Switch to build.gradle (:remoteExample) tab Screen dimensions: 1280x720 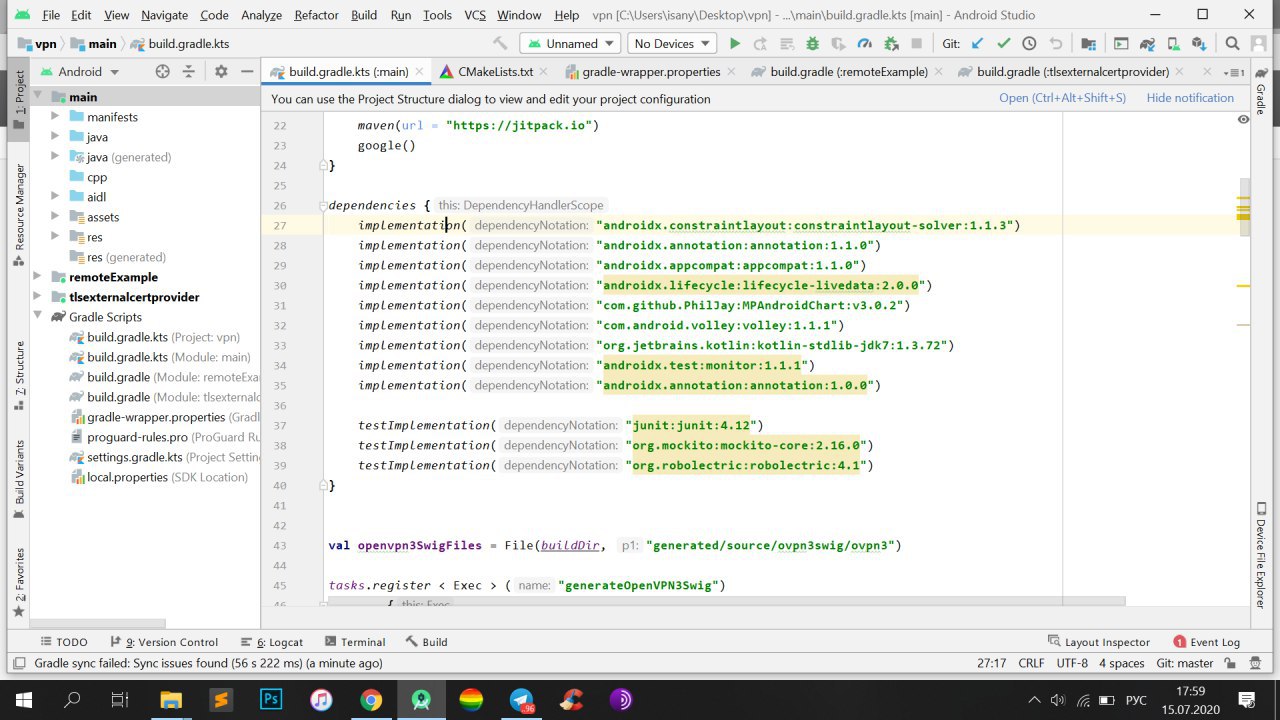pyautogui.click(x=849, y=72)
